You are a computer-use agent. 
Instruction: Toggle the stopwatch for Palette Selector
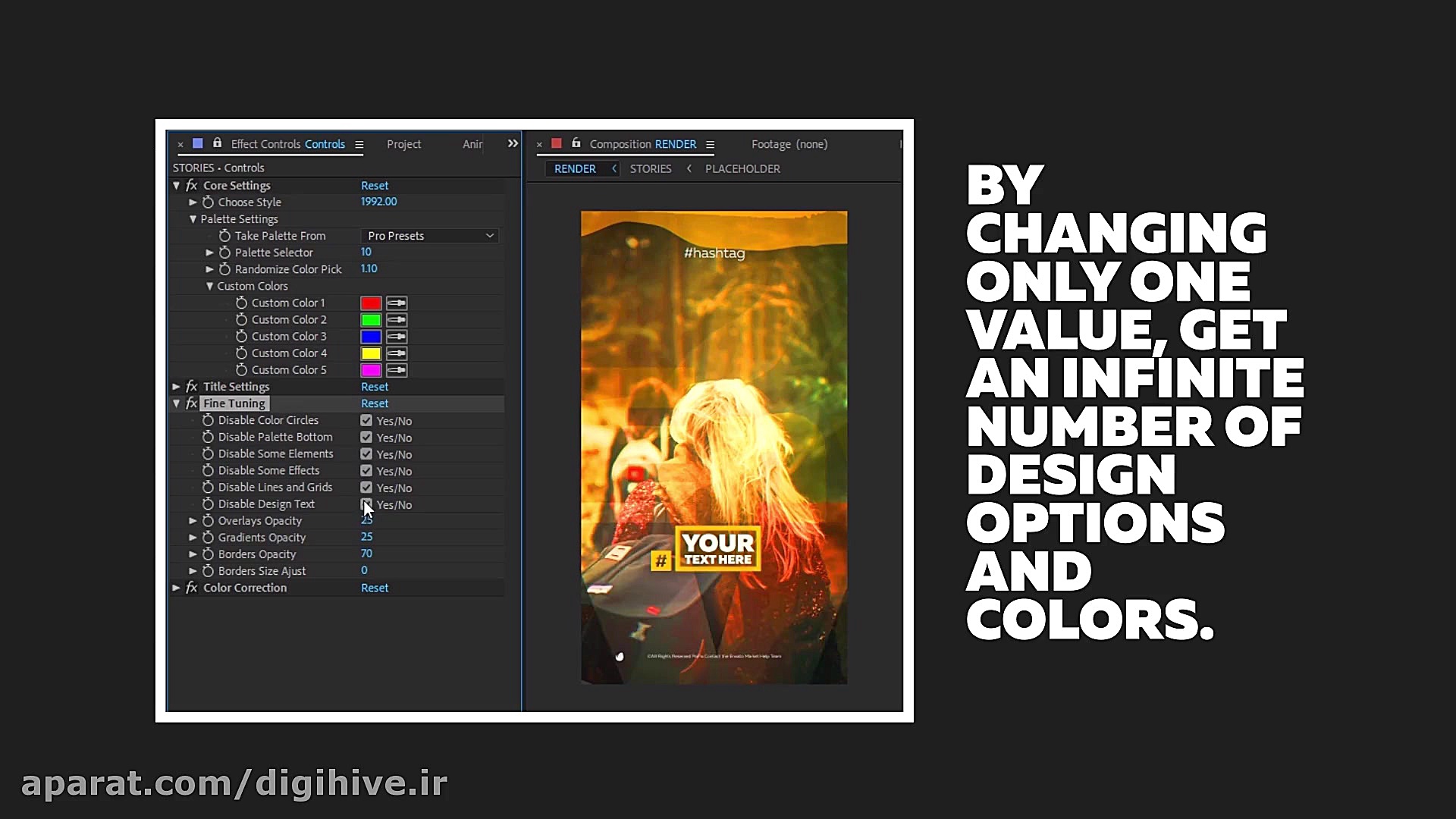click(224, 253)
